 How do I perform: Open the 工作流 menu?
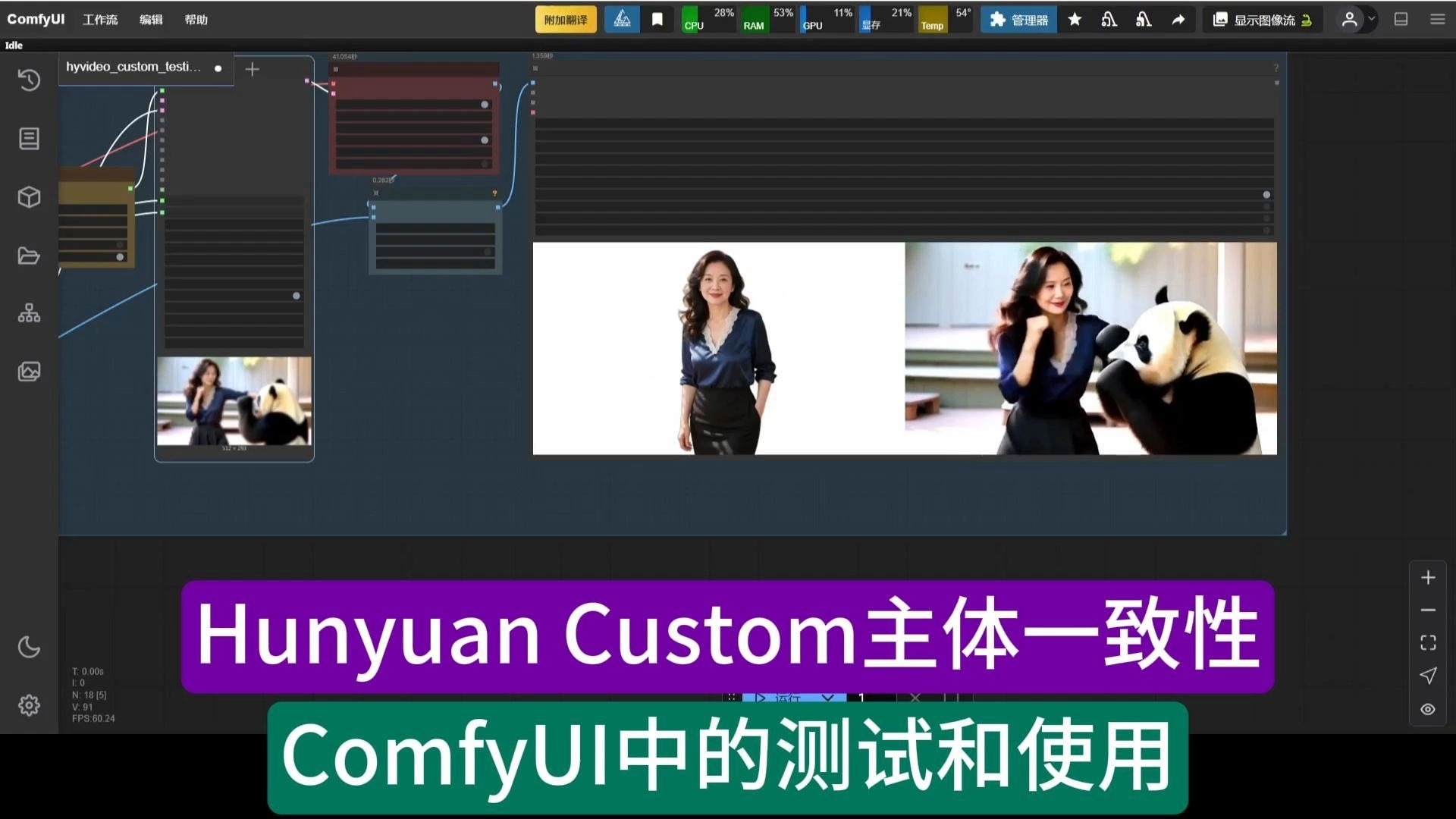pyautogui.click(x=100, y=20)
